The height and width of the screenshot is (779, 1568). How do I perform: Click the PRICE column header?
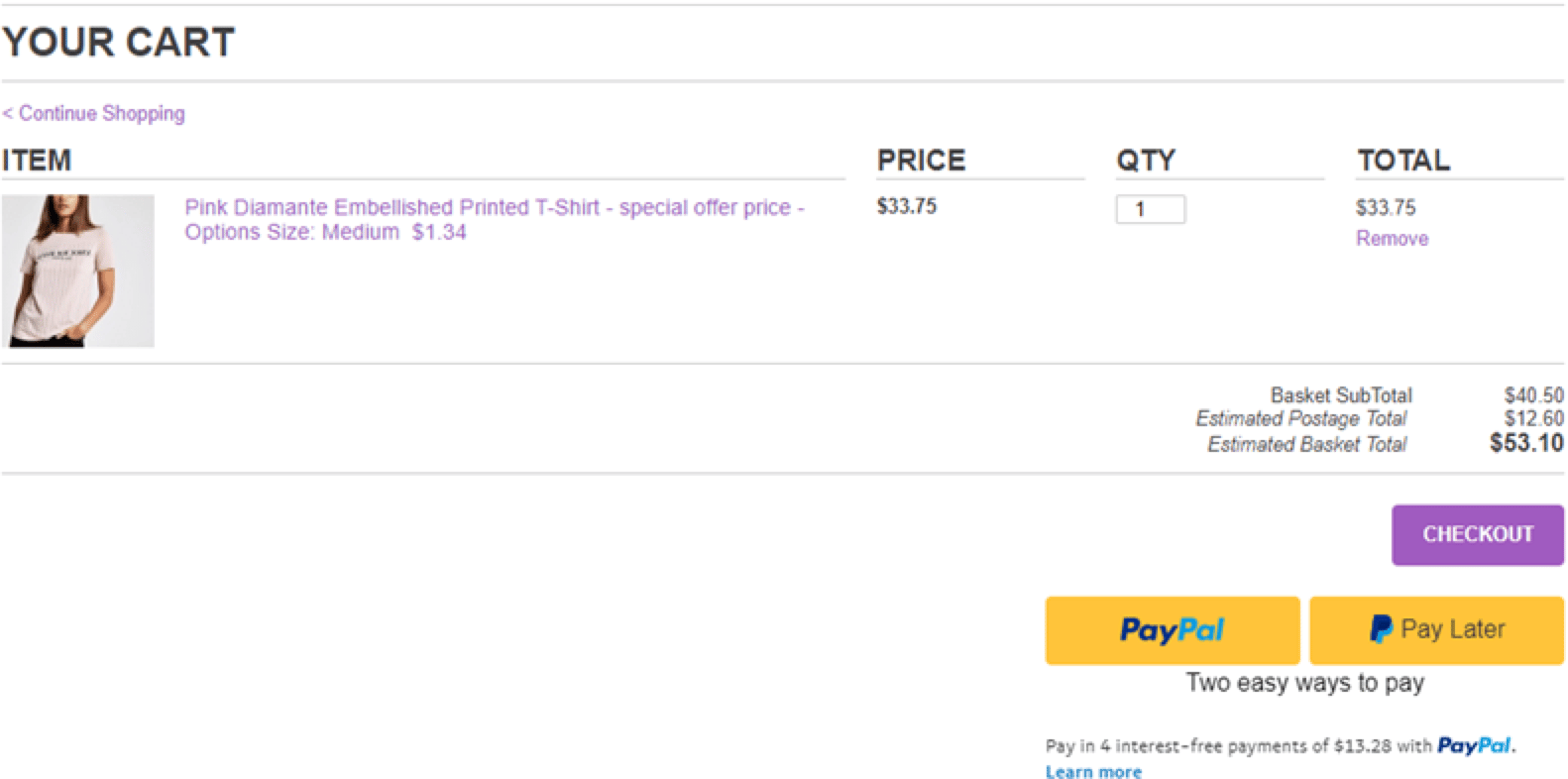click(920, 160)
